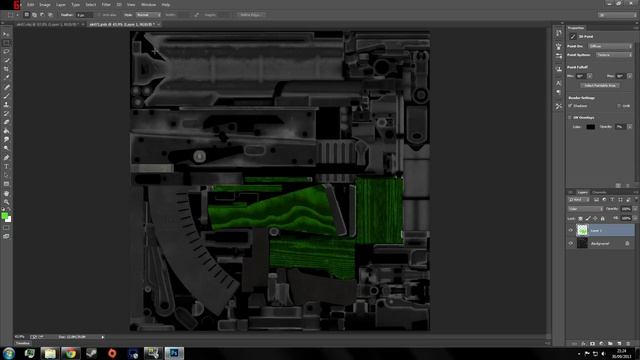640x360 pixels.
Task: Select the Zoom tool
Action: (x=6, y=202)
